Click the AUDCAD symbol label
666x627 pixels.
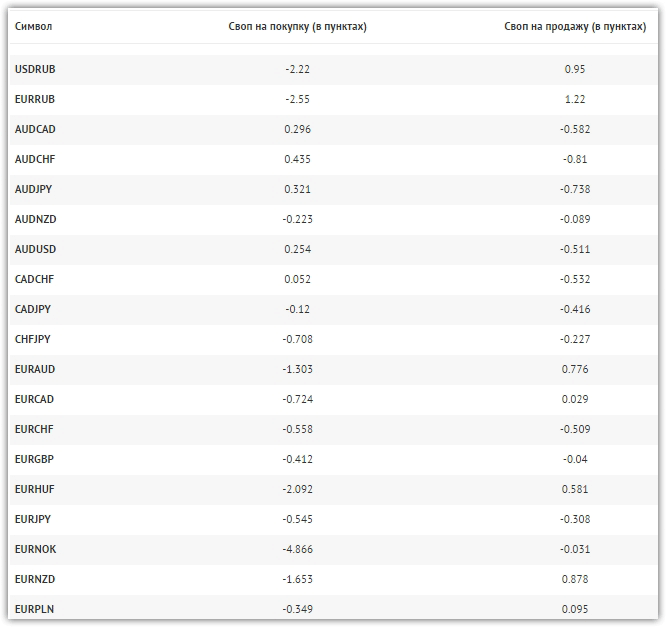coord(35,129)
